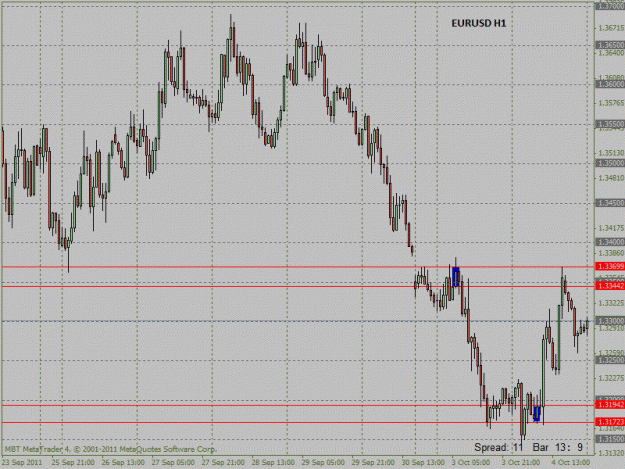
Task: Click the 1.36715 price axis label
Action: point(611,28)
